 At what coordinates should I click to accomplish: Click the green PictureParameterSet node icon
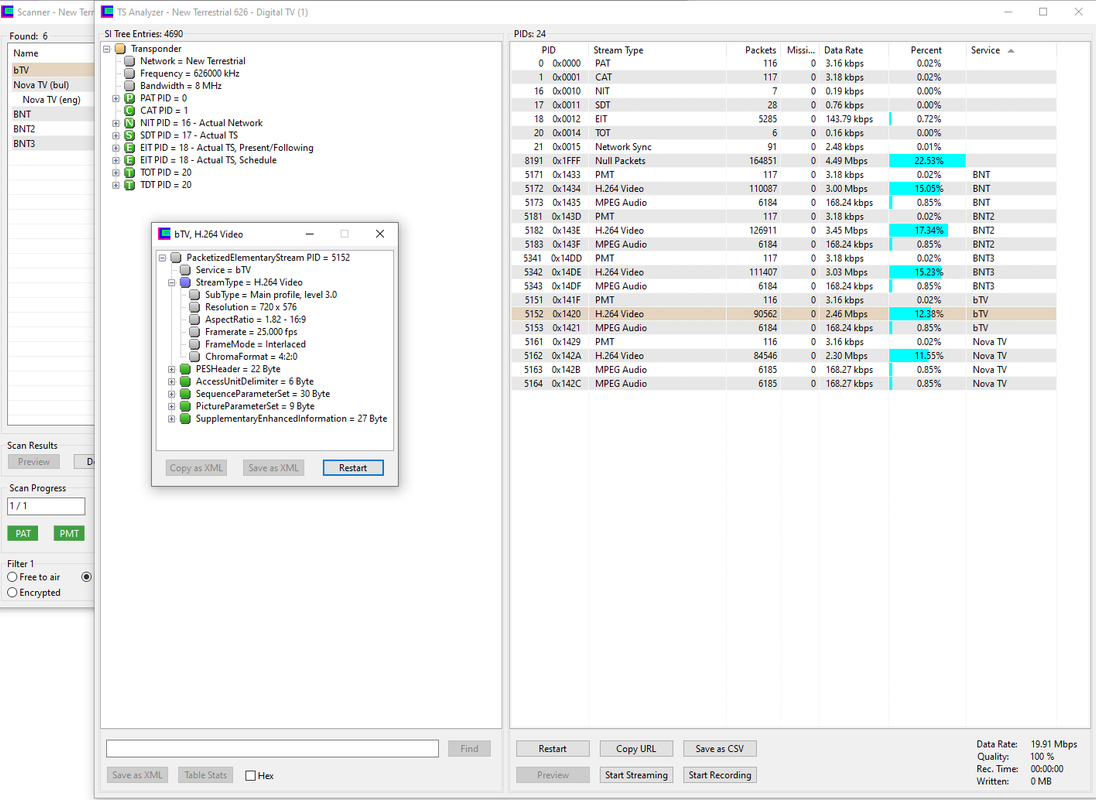point(185,406)
